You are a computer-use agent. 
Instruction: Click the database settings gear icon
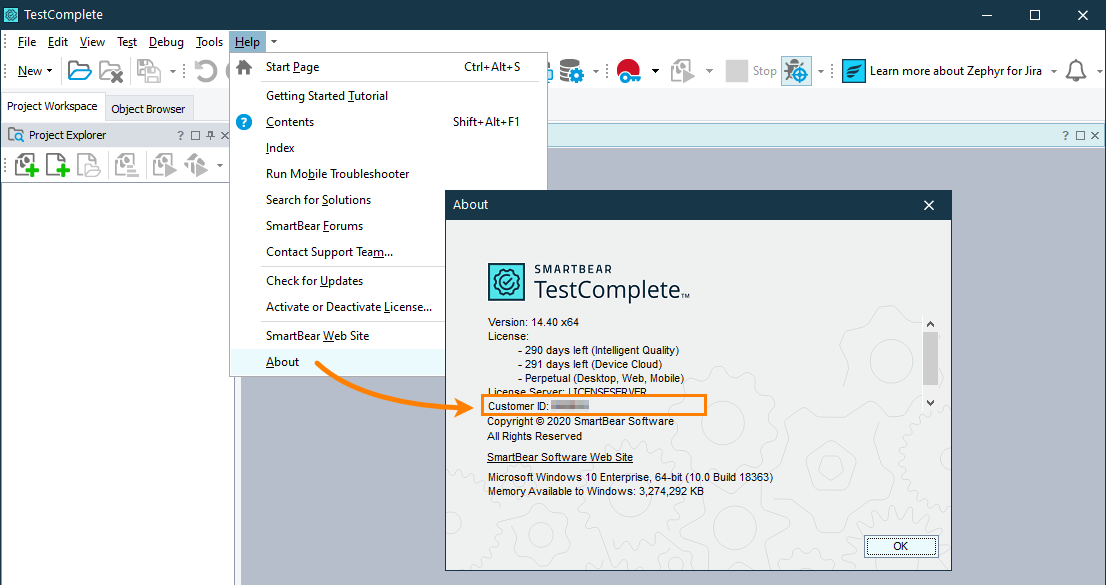[571, 71]
